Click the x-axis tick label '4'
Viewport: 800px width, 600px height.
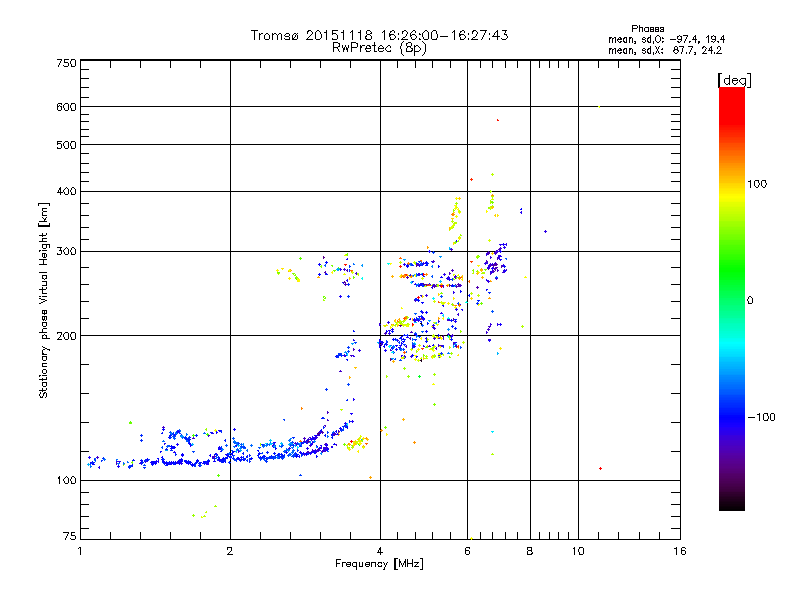click(380, 551)
